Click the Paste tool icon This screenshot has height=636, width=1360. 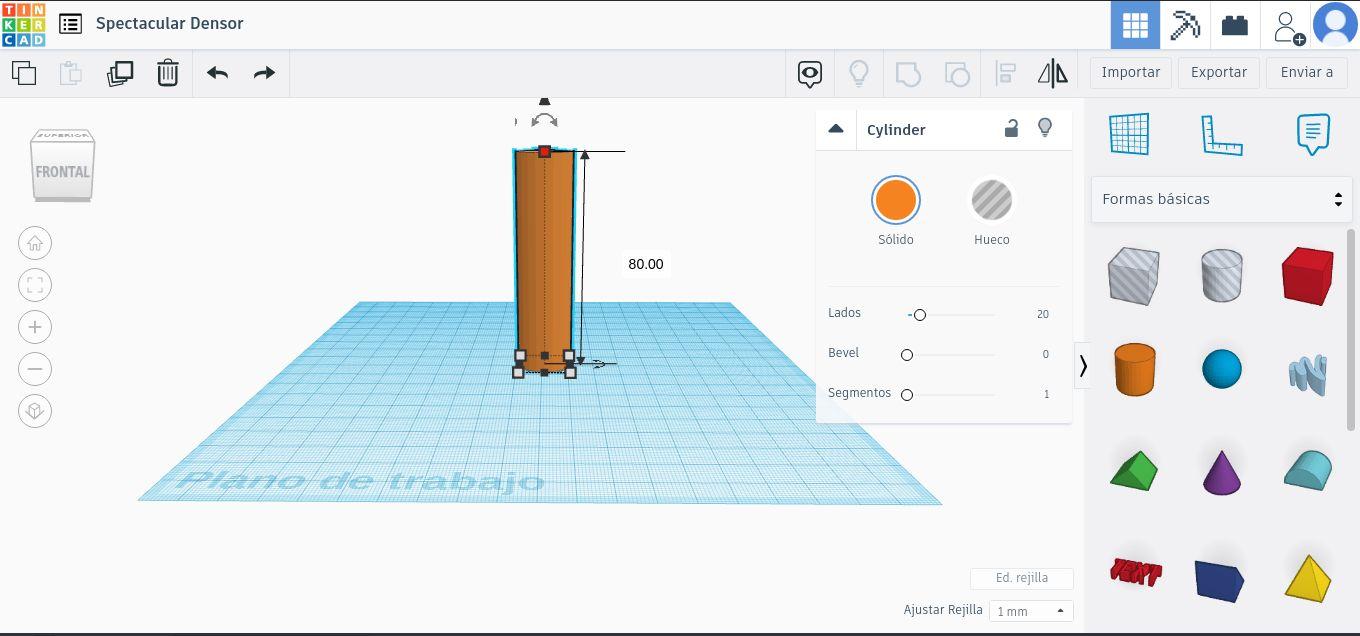pyautogui.click(x=70, y=73)
